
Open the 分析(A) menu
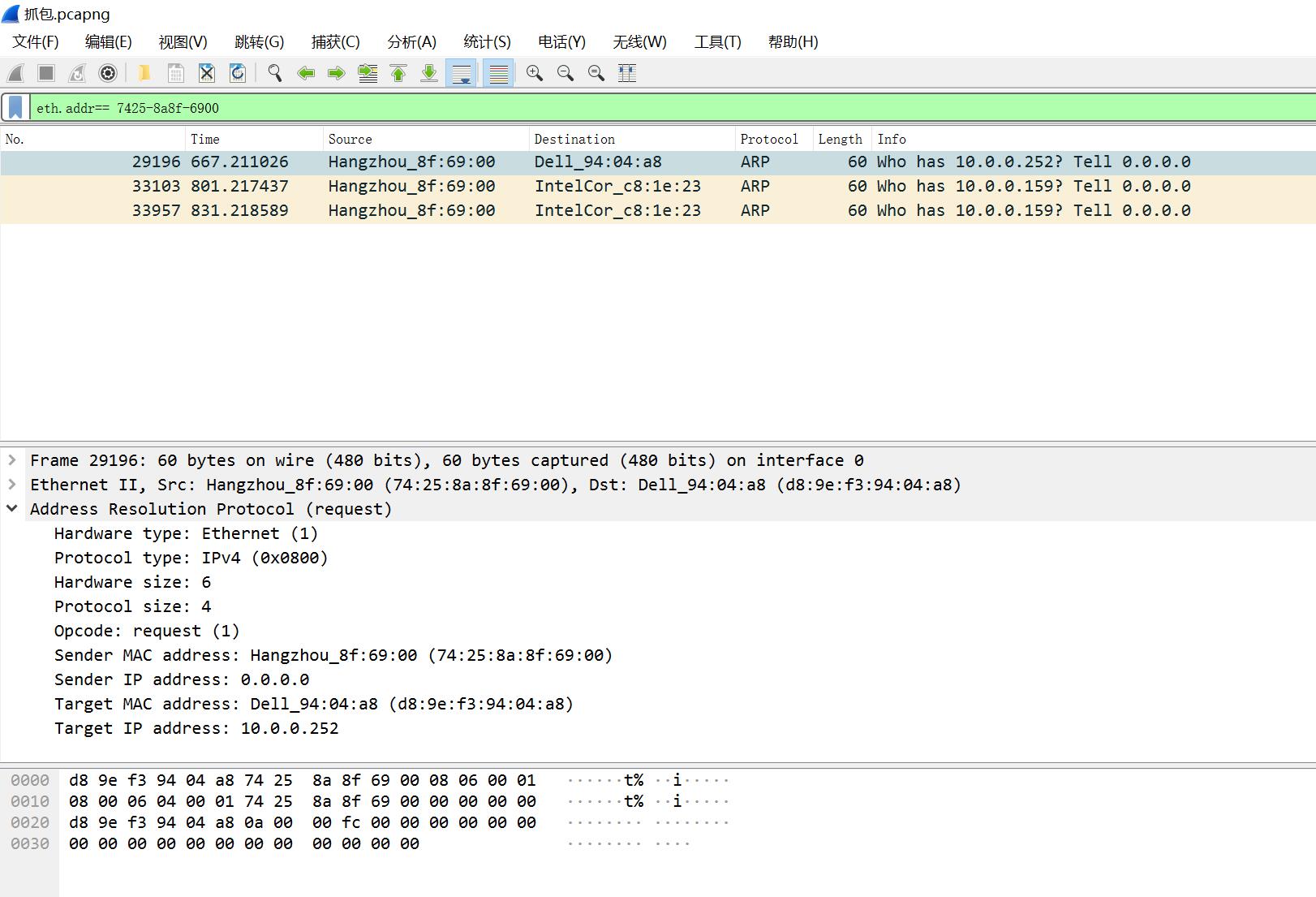pos(411,42)
